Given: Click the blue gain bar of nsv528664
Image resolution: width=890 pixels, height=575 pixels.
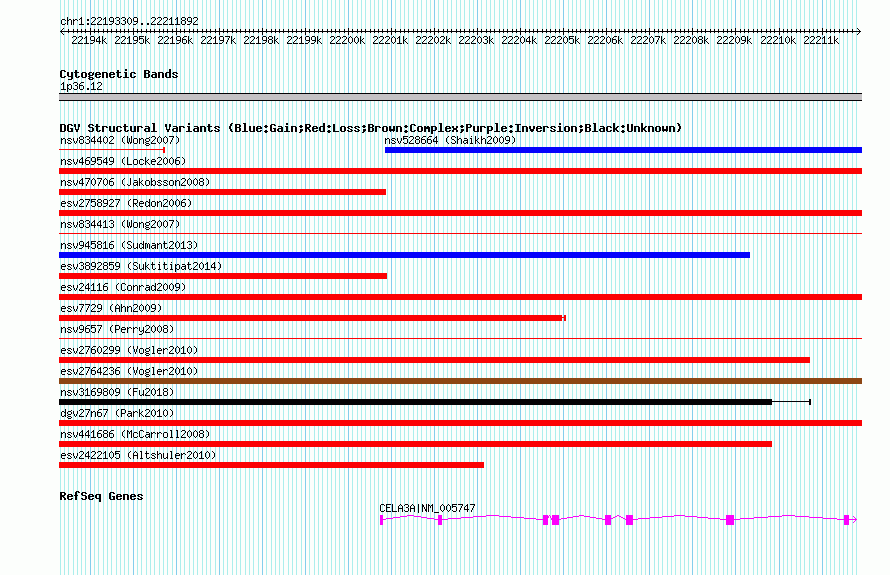Looking at the screenshot, I should tap(623, 150).
